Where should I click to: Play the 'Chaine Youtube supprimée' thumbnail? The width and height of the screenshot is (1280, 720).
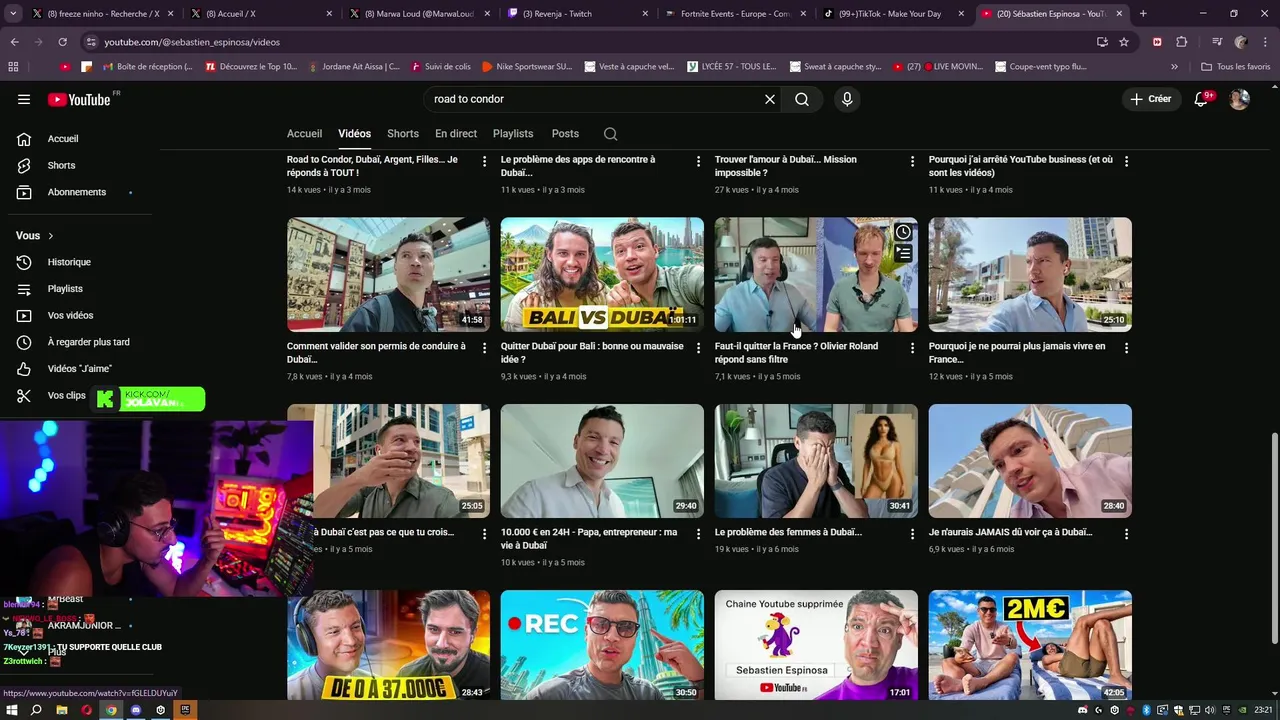(816, 645)
